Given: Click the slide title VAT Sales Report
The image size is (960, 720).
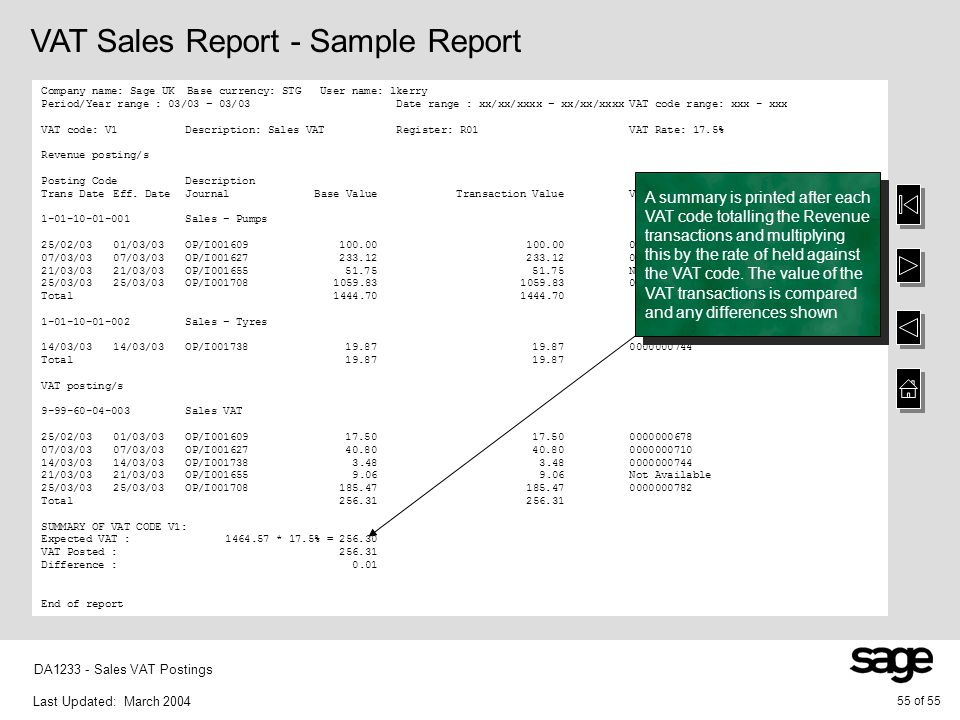Looking at the screenshot, I should coord(276,42).
